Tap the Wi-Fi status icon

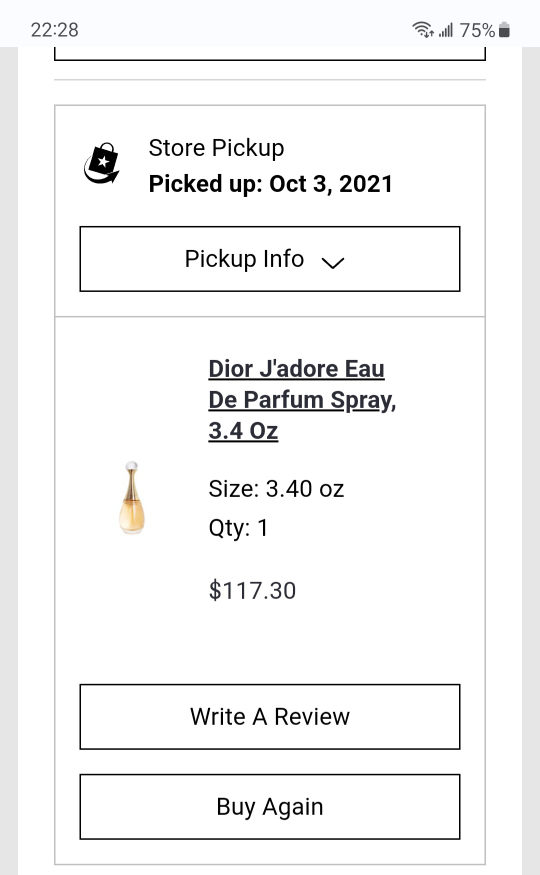click(423, 29)
